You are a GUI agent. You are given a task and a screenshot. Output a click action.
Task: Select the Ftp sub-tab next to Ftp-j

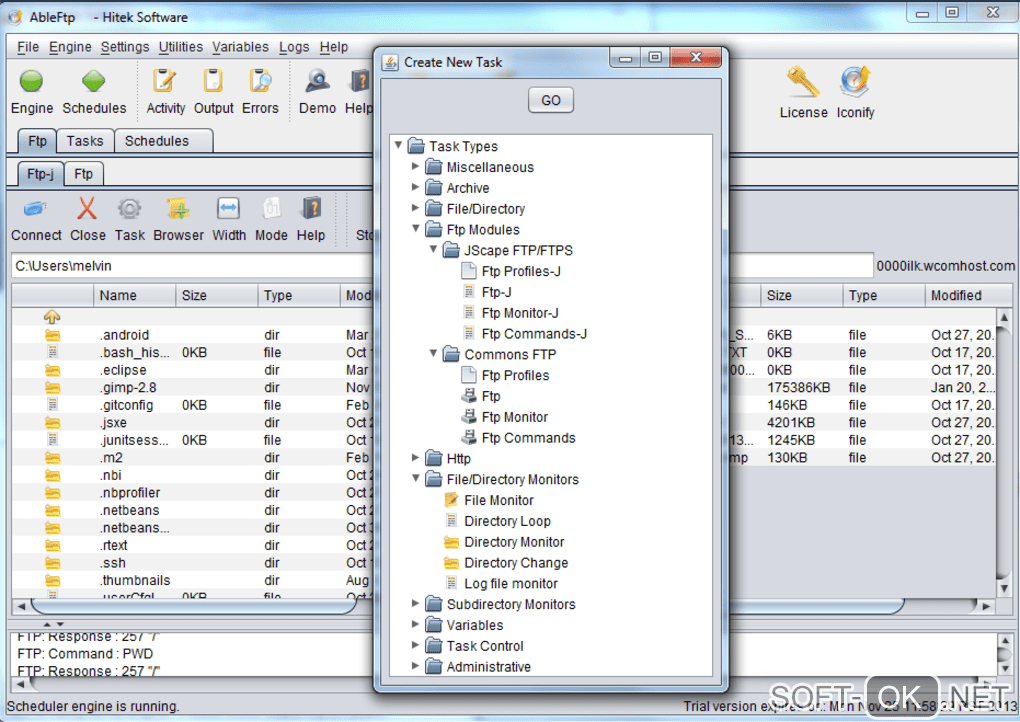click(83, 174)
